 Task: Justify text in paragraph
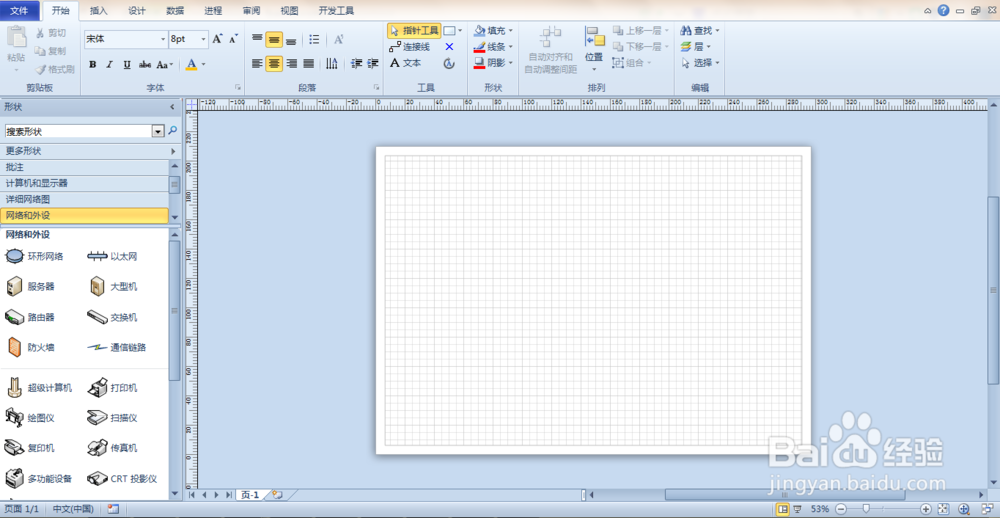click(309, 63)
